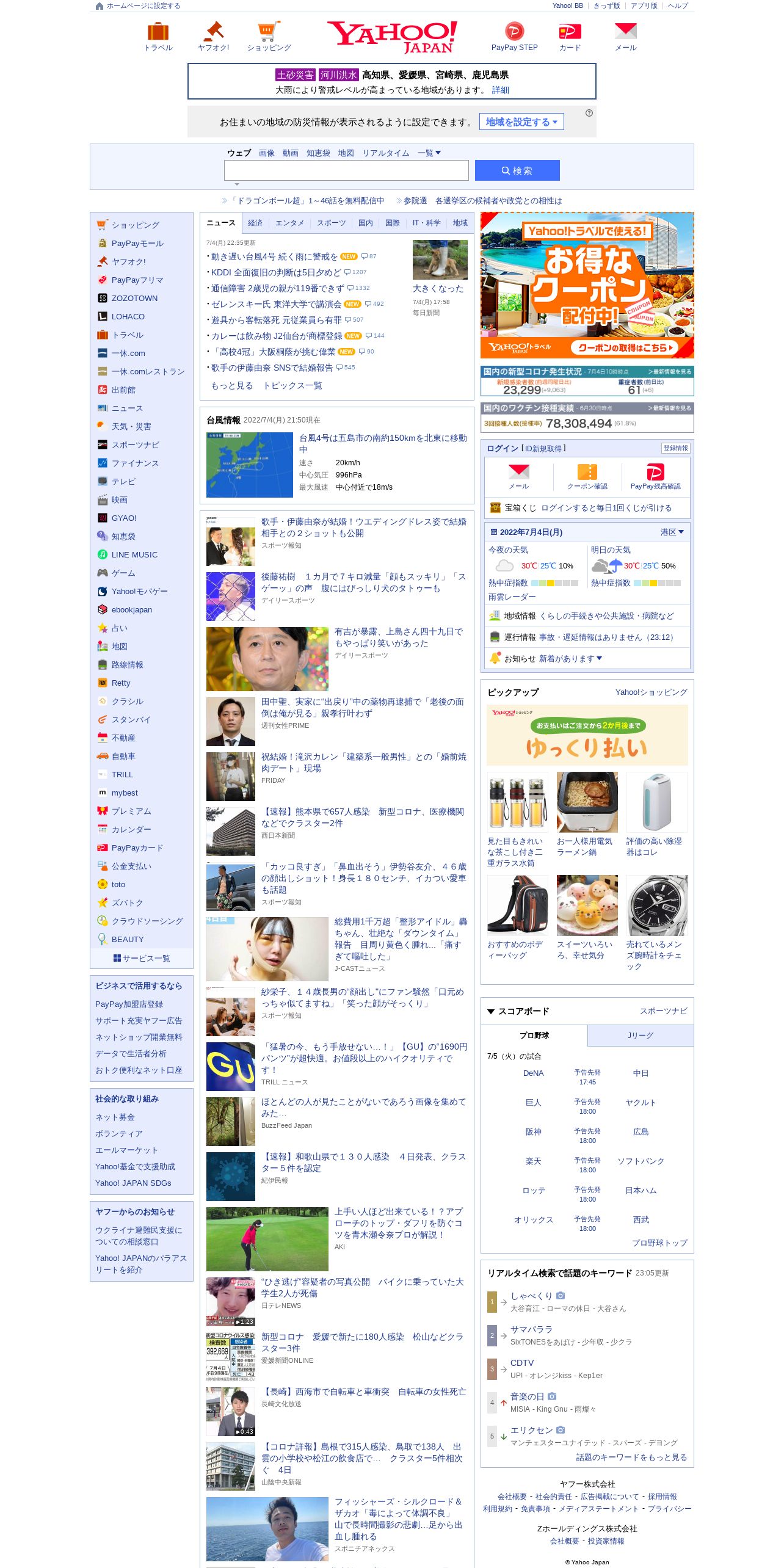Select the Jリーグ scoreboard tab
This screenshot has height=1568, width=784.
click(641, 1035)
